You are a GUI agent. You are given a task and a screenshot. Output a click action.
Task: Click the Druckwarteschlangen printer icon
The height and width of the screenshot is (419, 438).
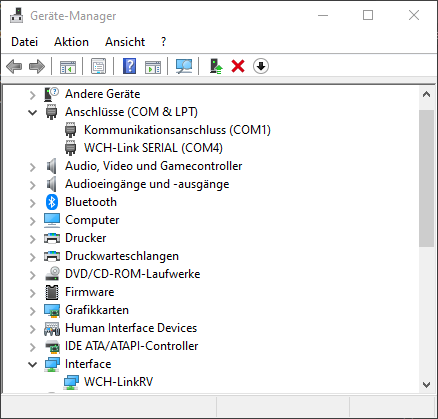tap(52, 256)
